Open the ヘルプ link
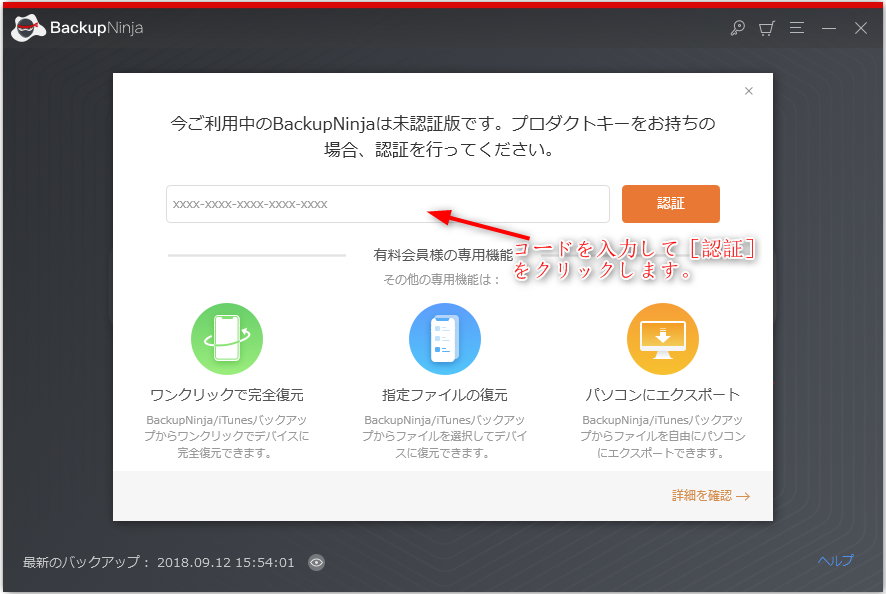This screenshot has height=594, width=886. (836, 560)
